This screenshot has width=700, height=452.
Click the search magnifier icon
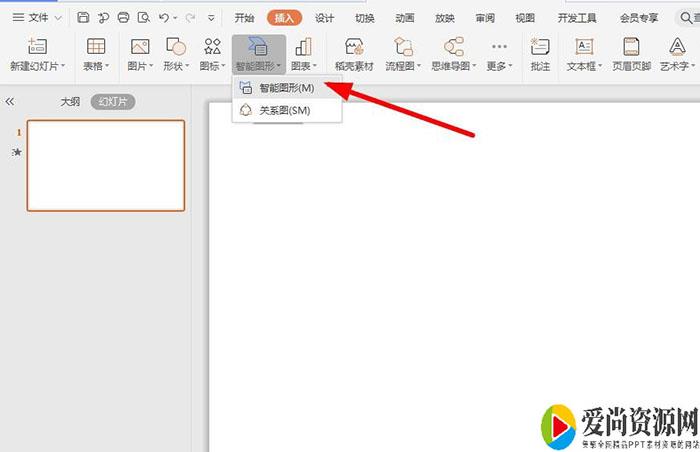[x=686, y=18]
